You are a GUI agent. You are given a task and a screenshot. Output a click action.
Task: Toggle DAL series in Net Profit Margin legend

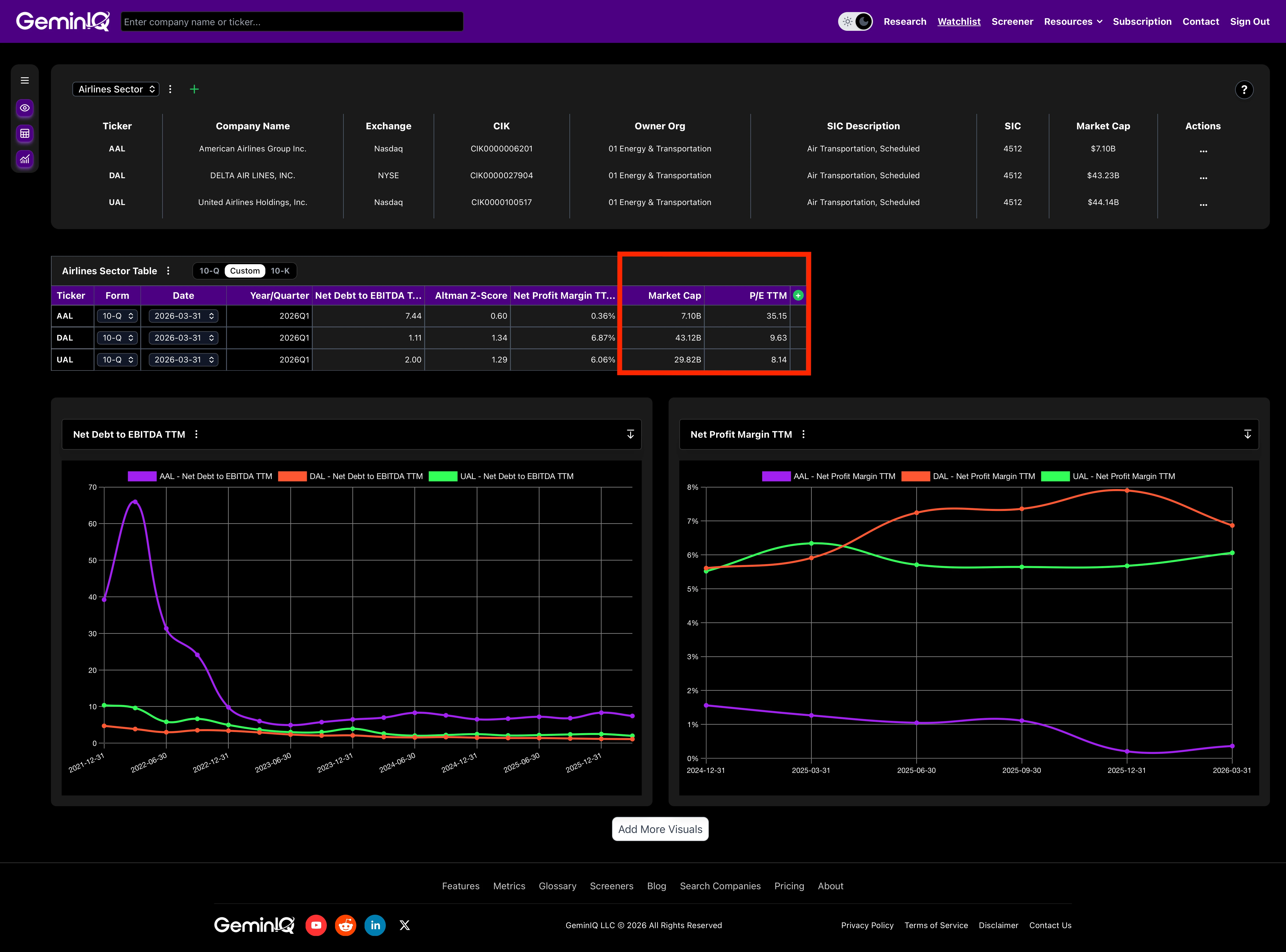968,477
